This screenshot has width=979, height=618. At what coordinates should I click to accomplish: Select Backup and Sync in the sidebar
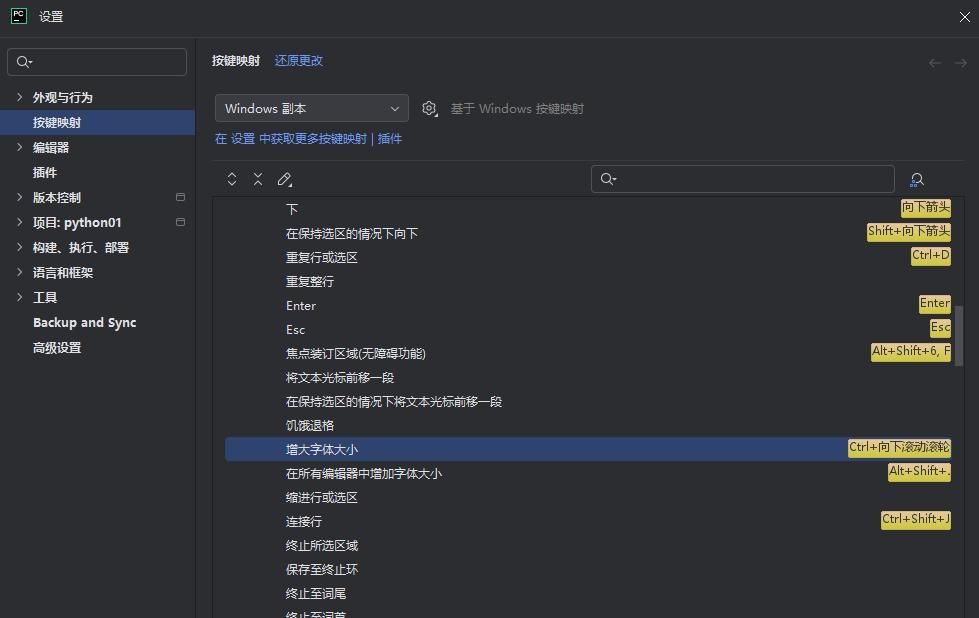84,322
